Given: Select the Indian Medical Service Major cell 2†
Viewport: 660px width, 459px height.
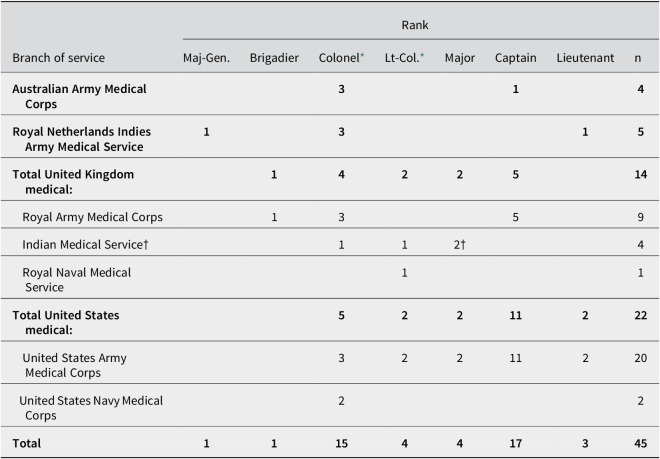Looking at the screenshot, I should 460,244.
